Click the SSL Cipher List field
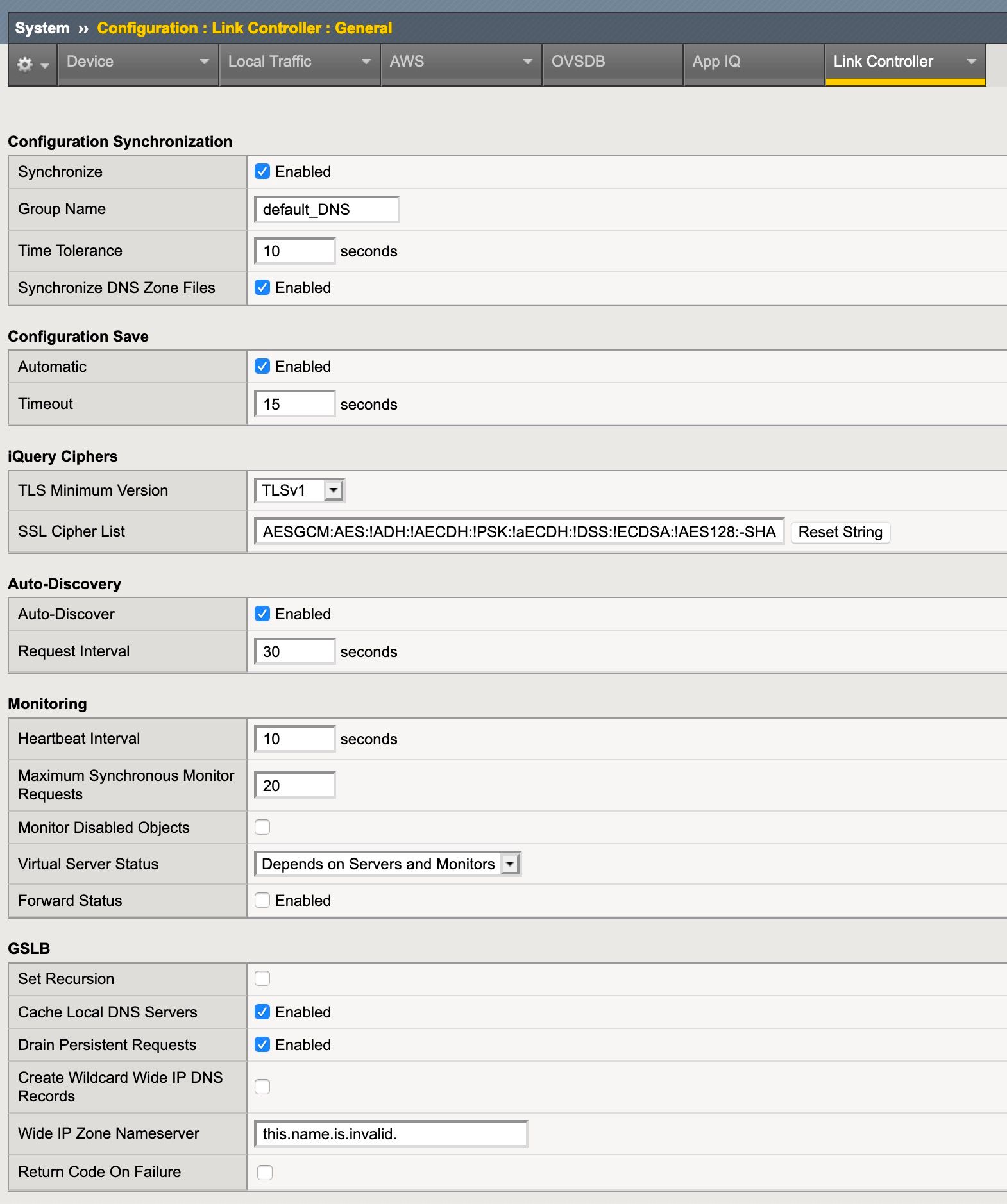Screen dimensions: 1007x1204 [x=518, y=532]
